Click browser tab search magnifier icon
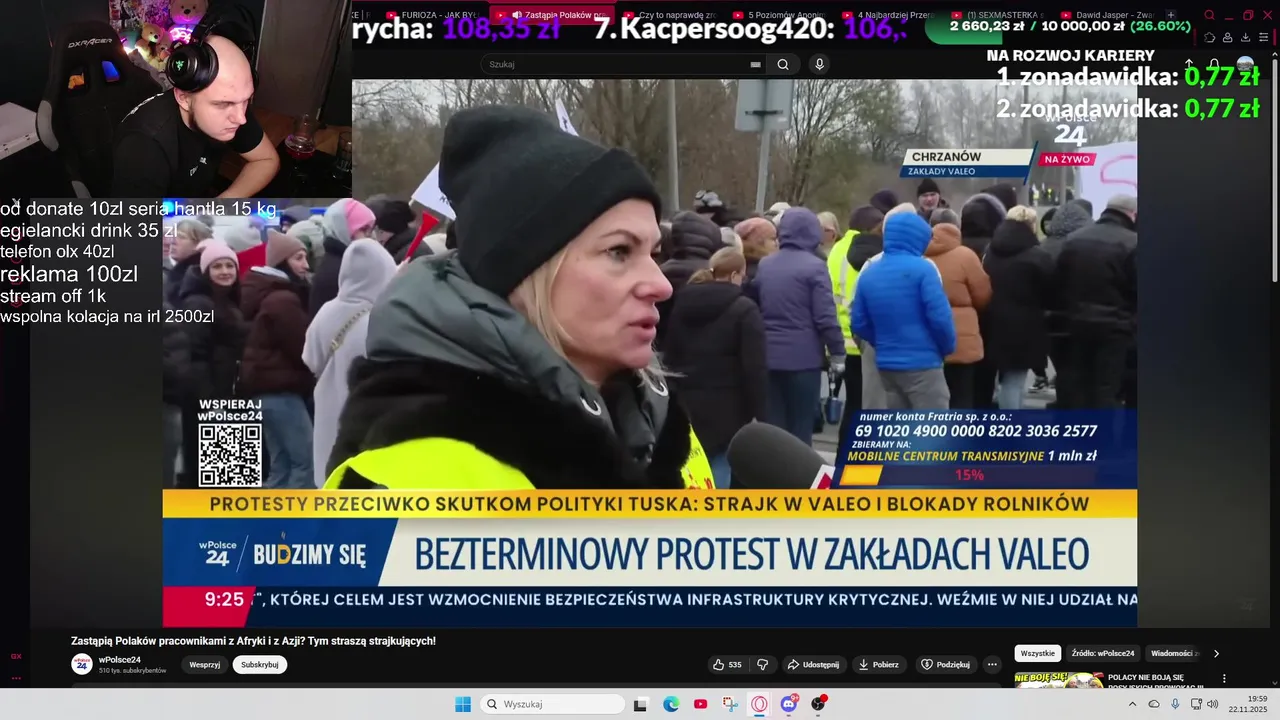 [x=1209, y=15]
